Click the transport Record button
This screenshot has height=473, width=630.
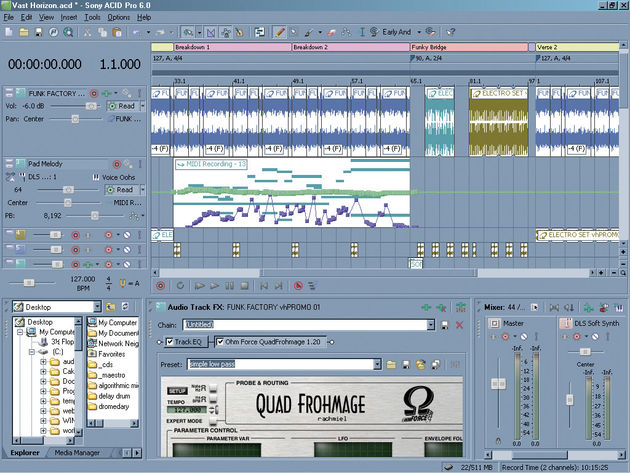point(160,286)
